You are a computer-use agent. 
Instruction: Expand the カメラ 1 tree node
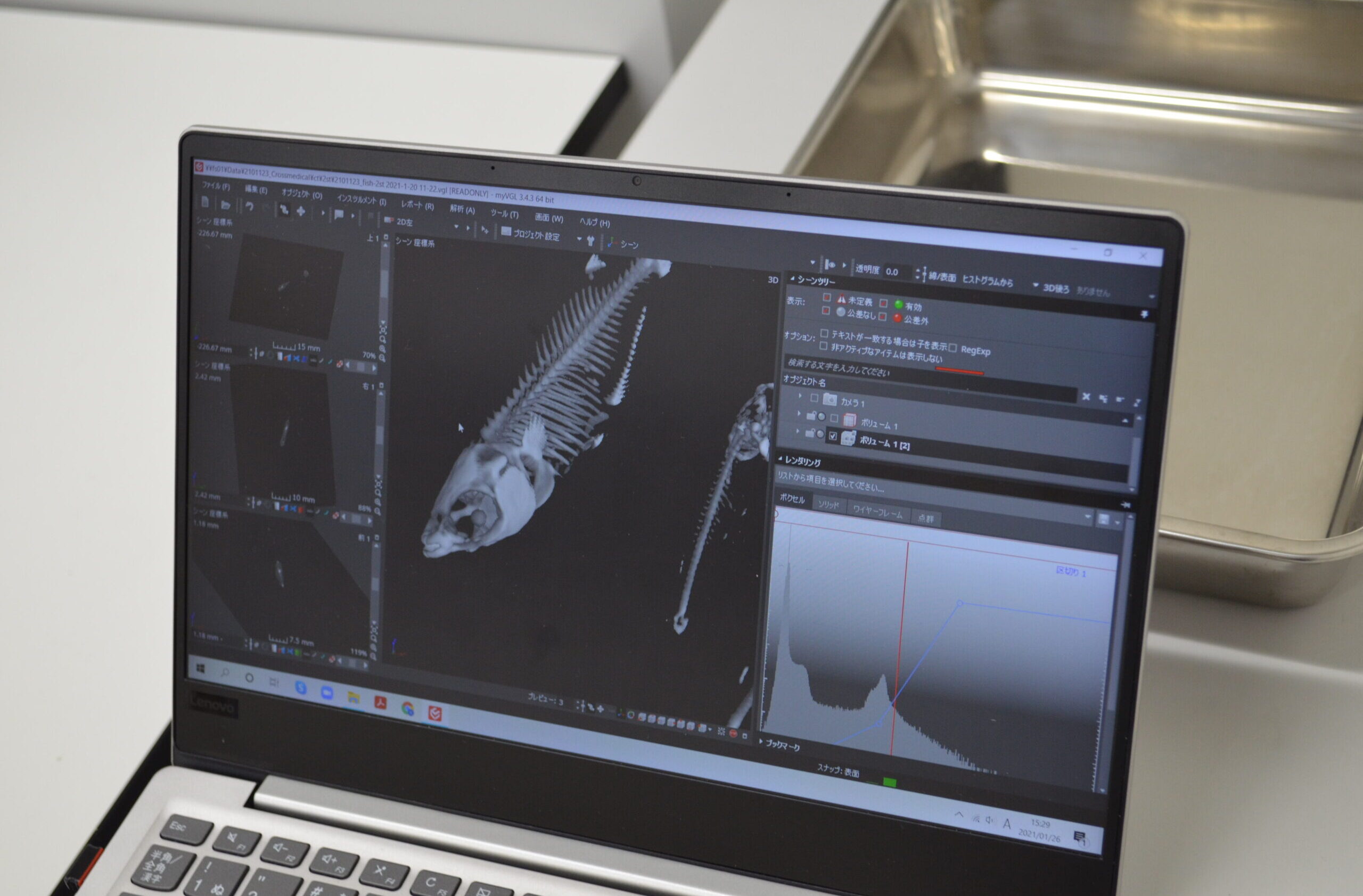[x=801, y=396]
